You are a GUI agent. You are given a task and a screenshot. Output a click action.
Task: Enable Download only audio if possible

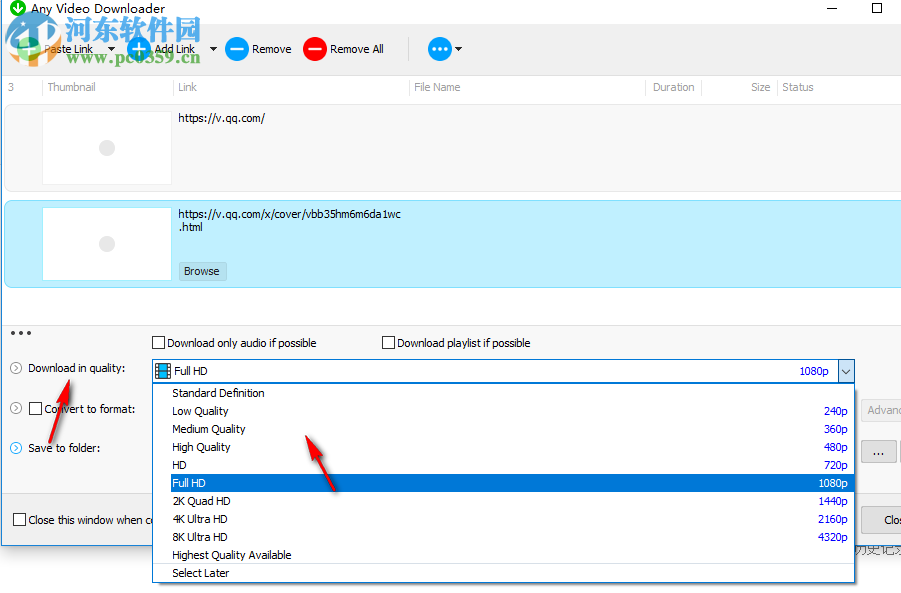pyautogui.click(x=157, y=342)
